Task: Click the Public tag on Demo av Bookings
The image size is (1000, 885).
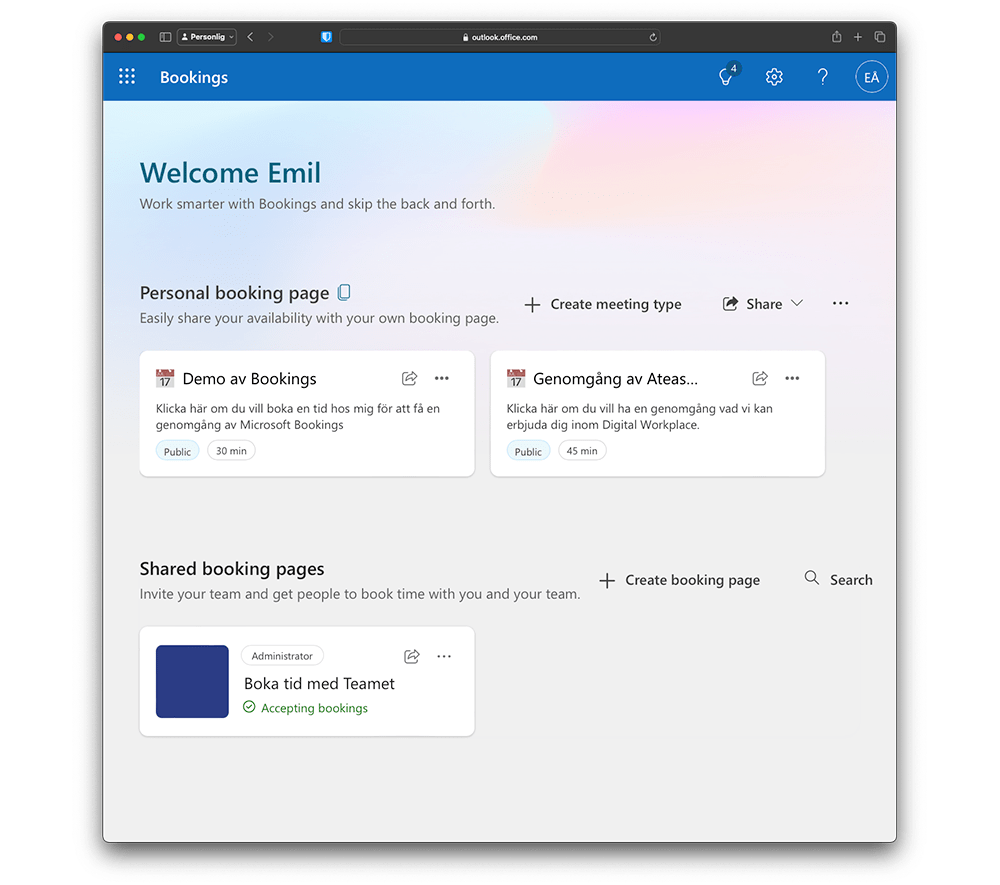Action: (177, 451)
